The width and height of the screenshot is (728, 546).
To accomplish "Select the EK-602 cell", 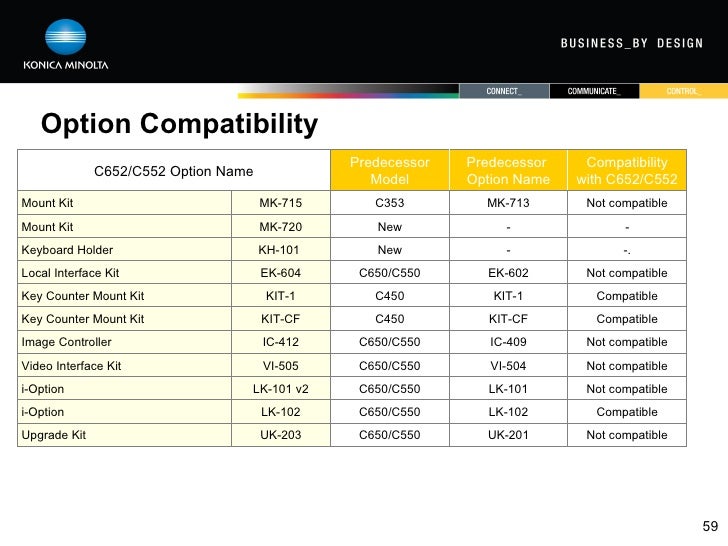I will (x=508, y=273).
